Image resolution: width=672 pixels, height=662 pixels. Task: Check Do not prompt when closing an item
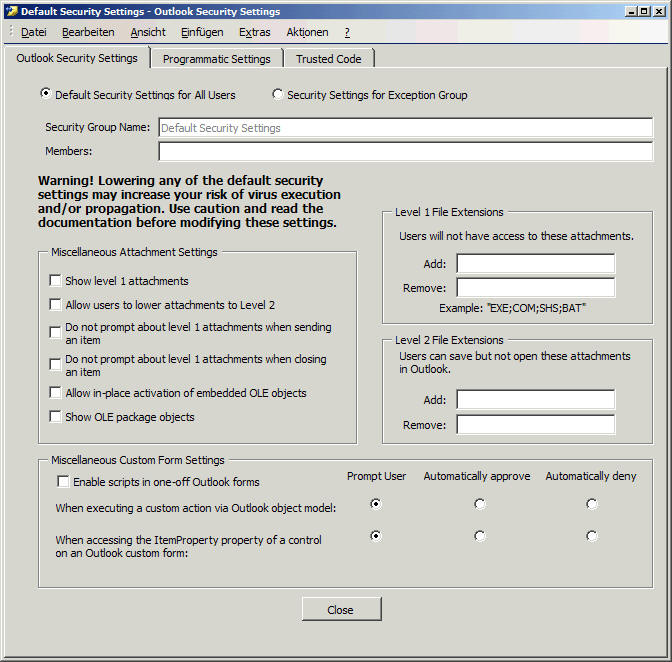pos(55,364)
